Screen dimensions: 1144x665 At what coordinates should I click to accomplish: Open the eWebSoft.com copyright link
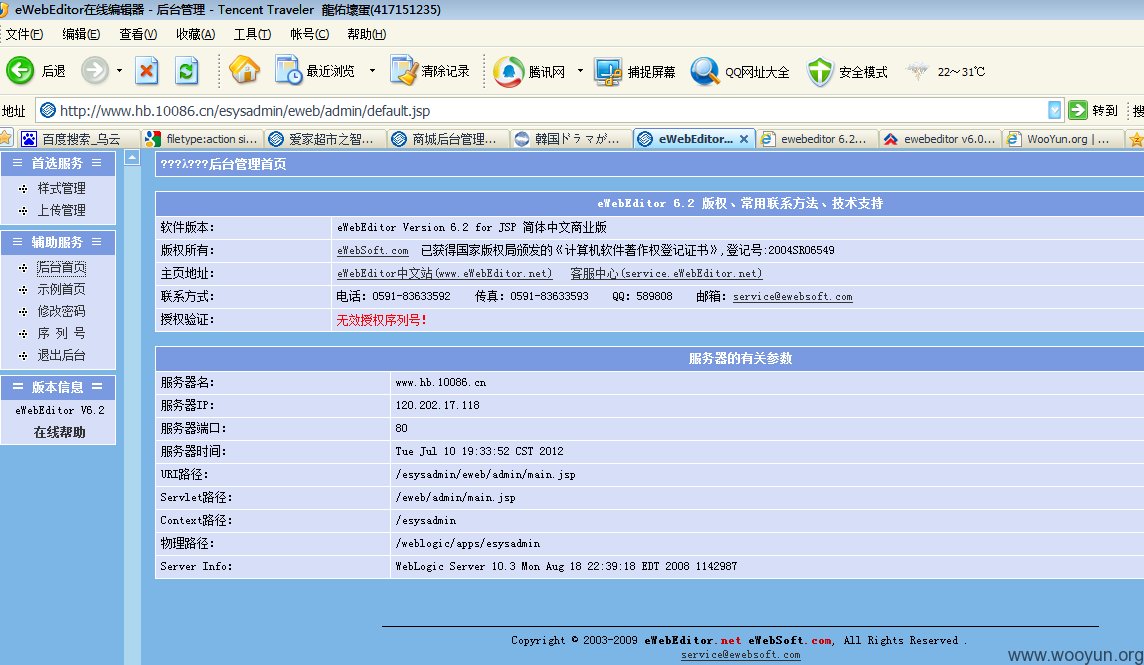click(373, 250)
